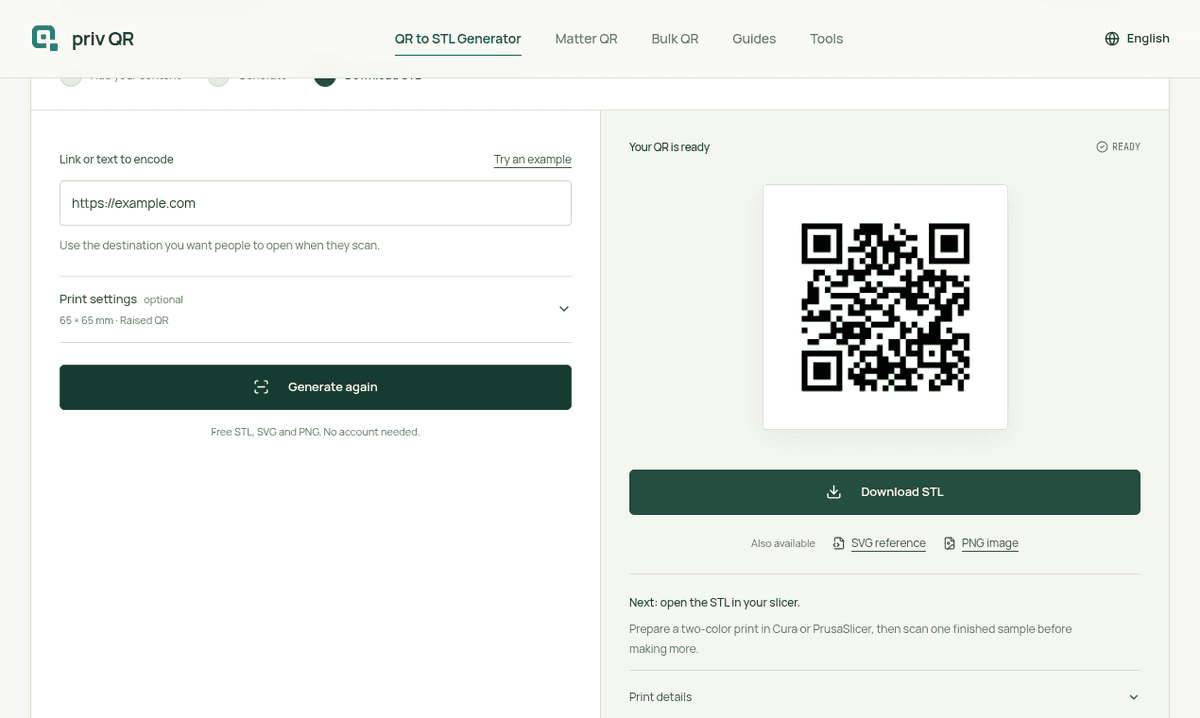
Task: Click the priv QR logo icon
Action: click(x=45, y=38)
